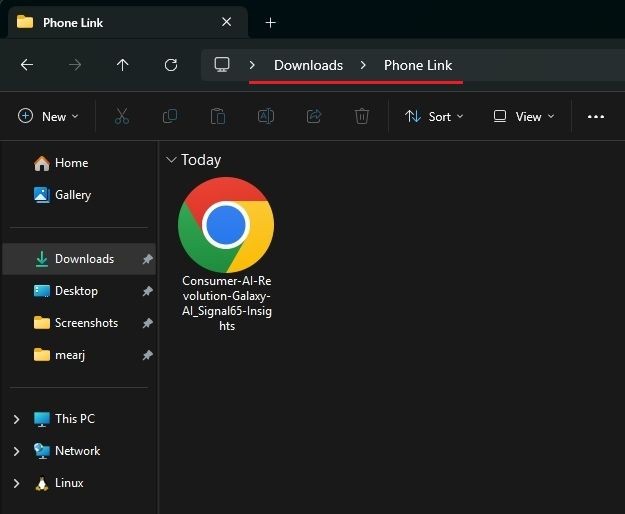Click chevron after PC icon in address bar
Screen dimensions: 625x514
pos(252,65)
